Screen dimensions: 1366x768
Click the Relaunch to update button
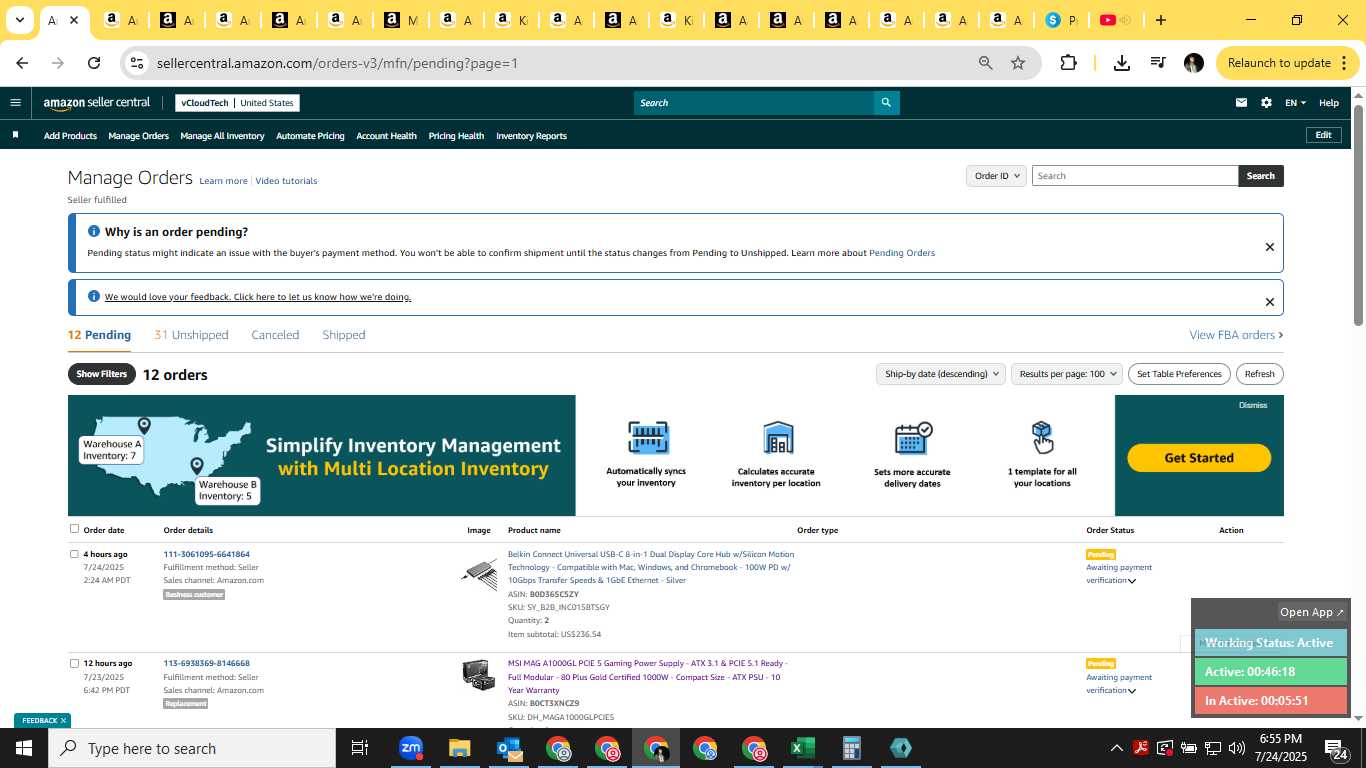pyautogui.click(x=1287, y=63)
